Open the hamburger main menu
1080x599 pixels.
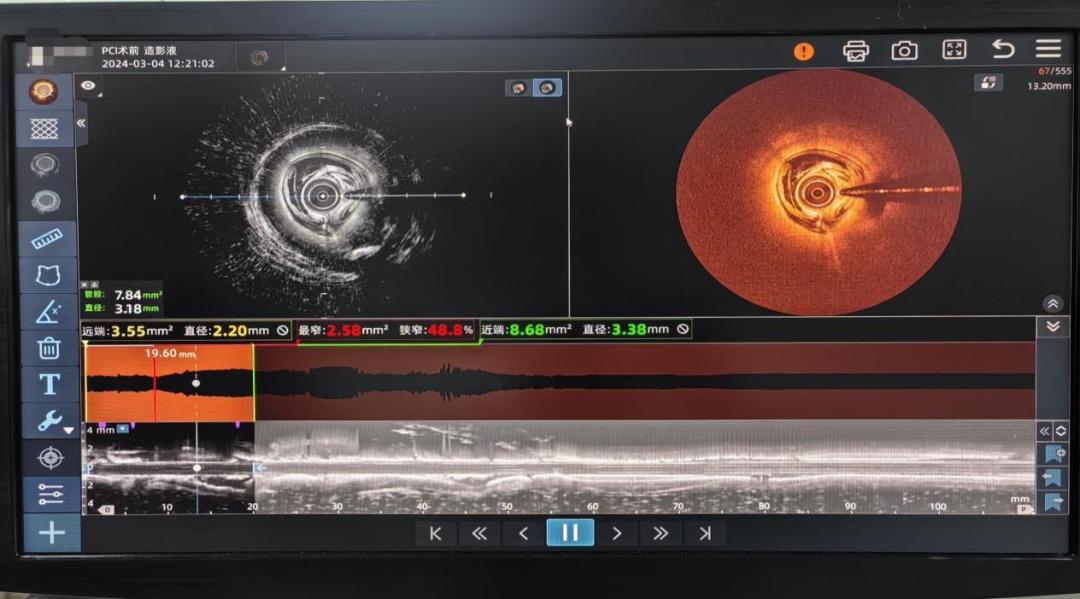[x=1048, y=48]
